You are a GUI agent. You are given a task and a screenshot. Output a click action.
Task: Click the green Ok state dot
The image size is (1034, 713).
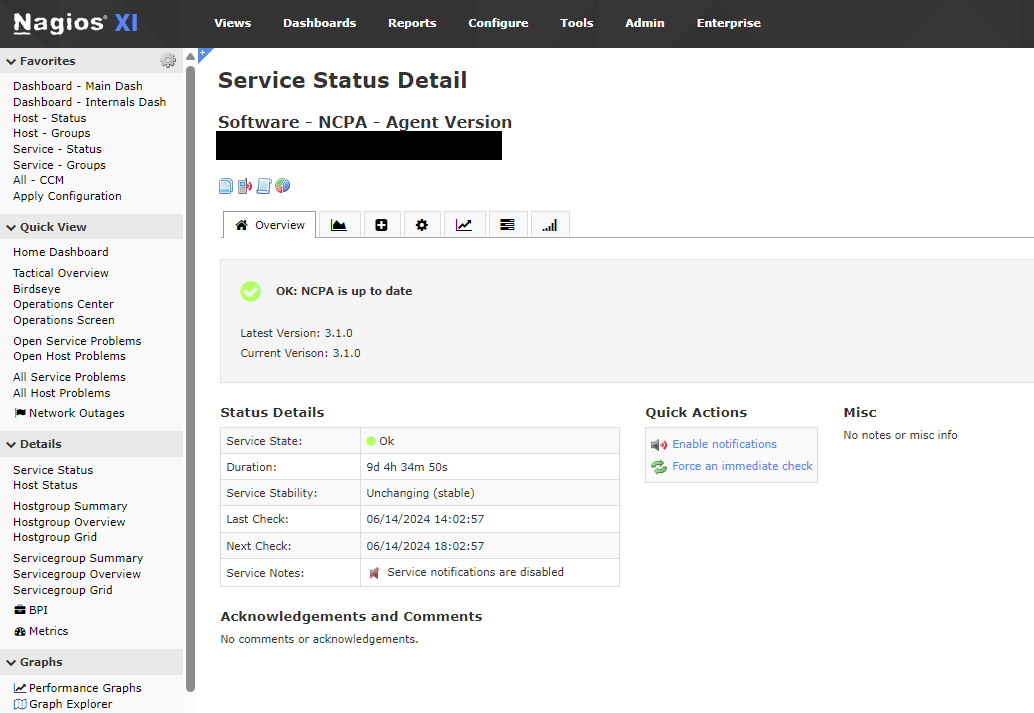[x=371, y=441]
